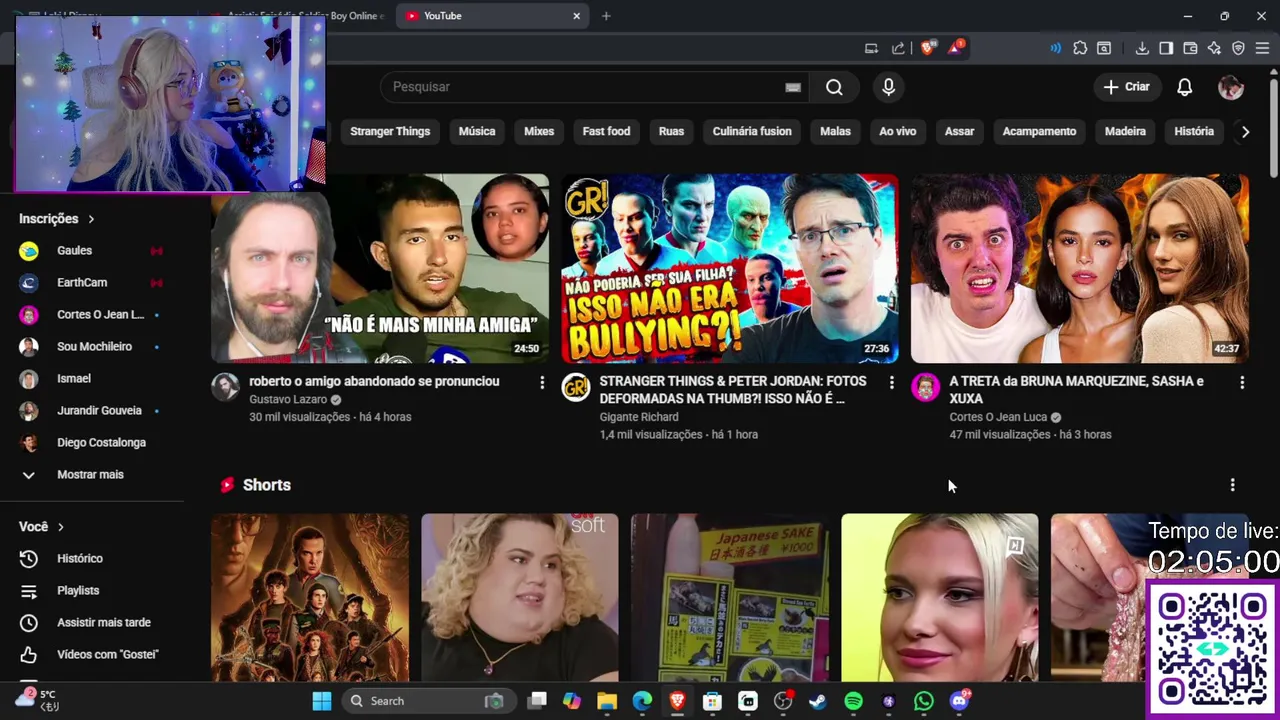Select the Acampamento filter chip

tap(1039, 132)
